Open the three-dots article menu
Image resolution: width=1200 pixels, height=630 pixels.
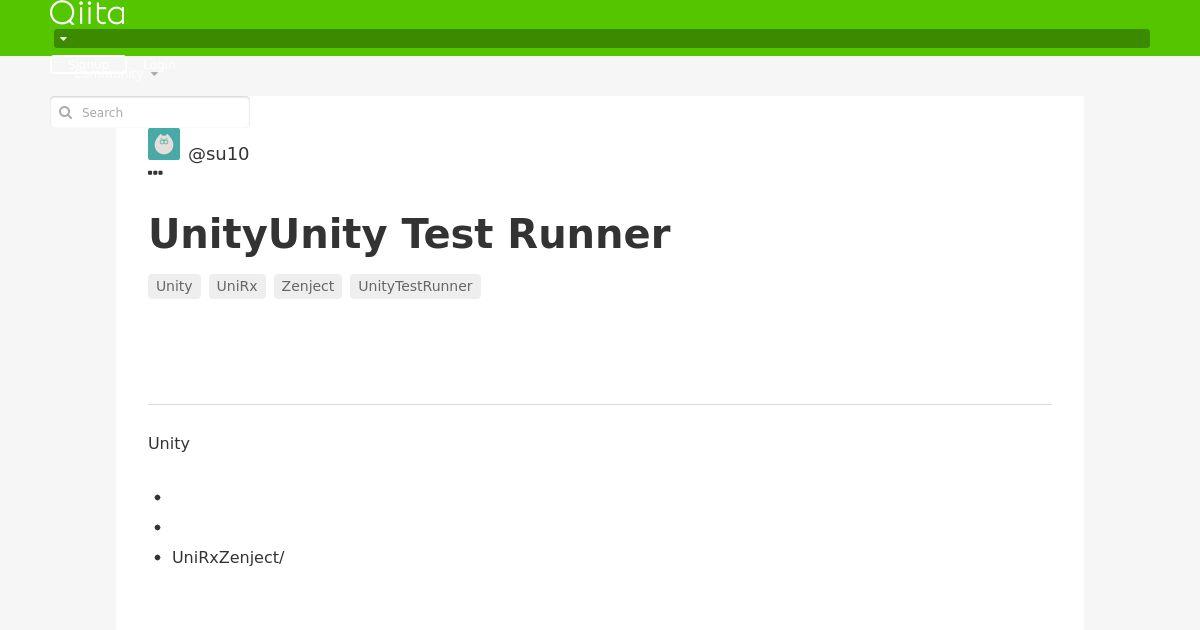pyautogui.click(x=155, y=173)
